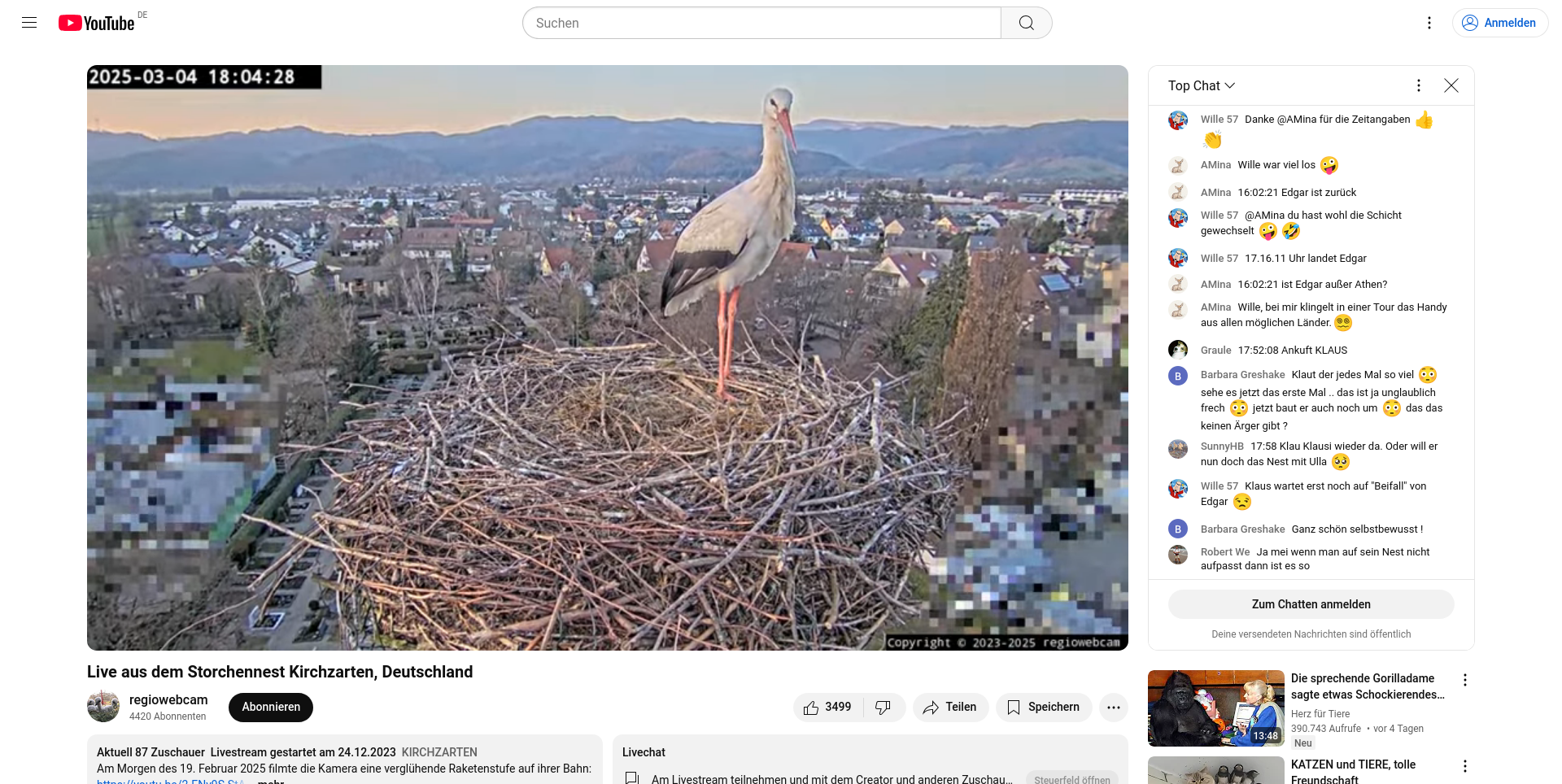Image resolution: width=1562 pixels, height=784 pixels.
Task: Expand description with mehr
Action: click(x=271, y=782)
